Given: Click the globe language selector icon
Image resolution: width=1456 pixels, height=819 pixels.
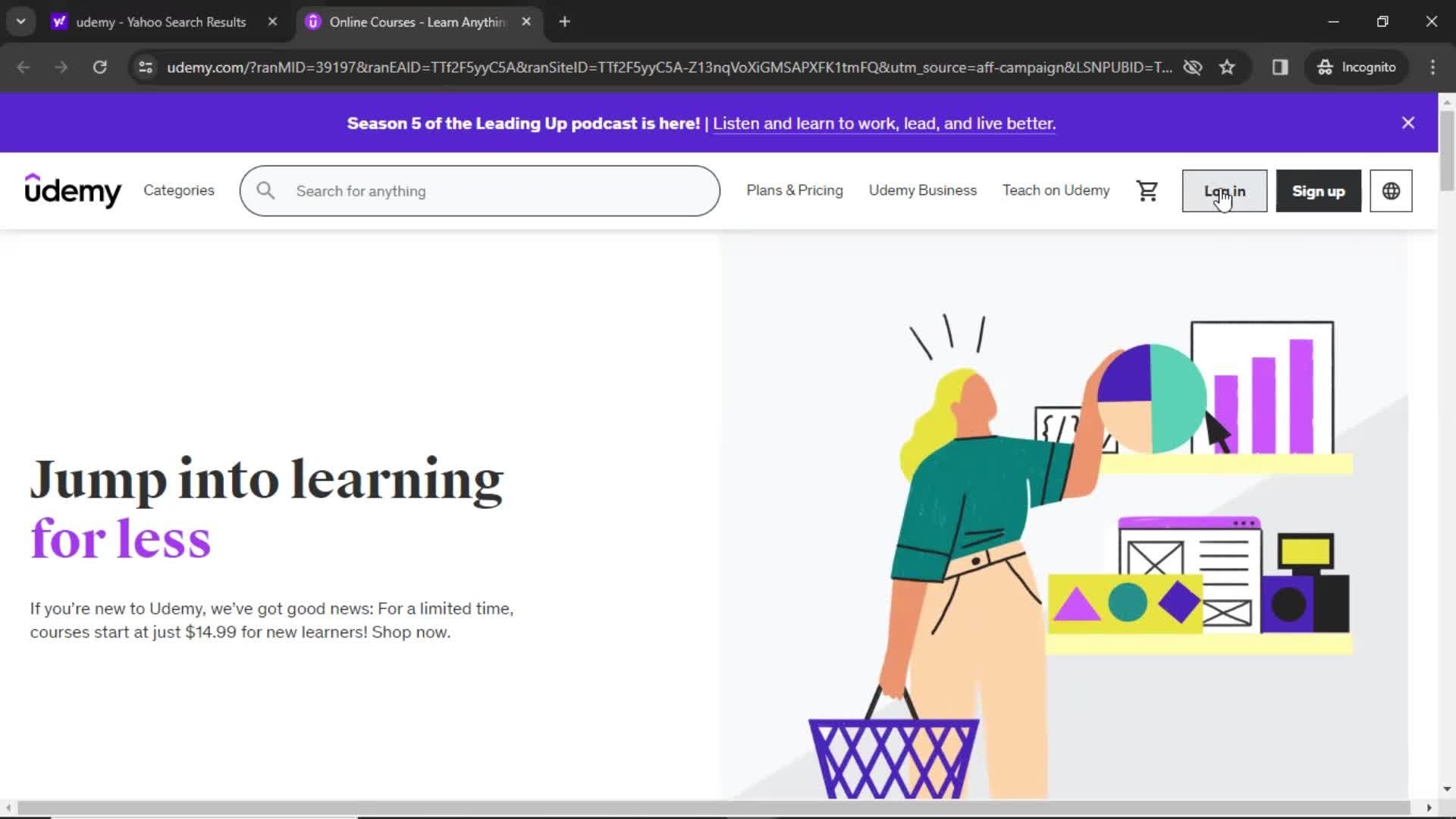Looking at the screenshot, I should point(1391,190).
